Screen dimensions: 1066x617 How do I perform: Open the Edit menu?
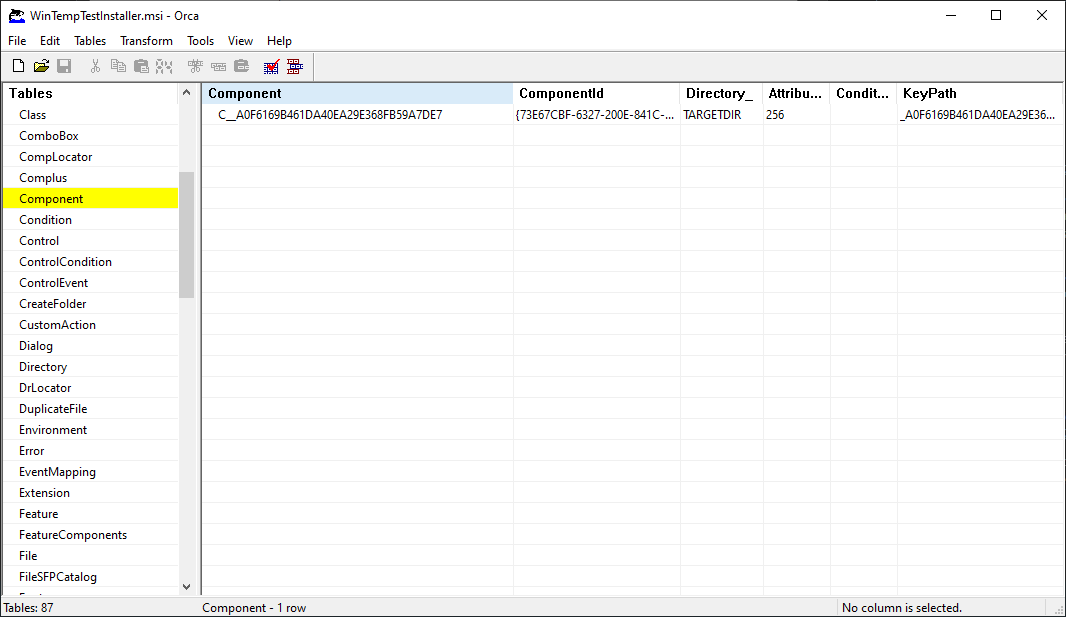50,41
